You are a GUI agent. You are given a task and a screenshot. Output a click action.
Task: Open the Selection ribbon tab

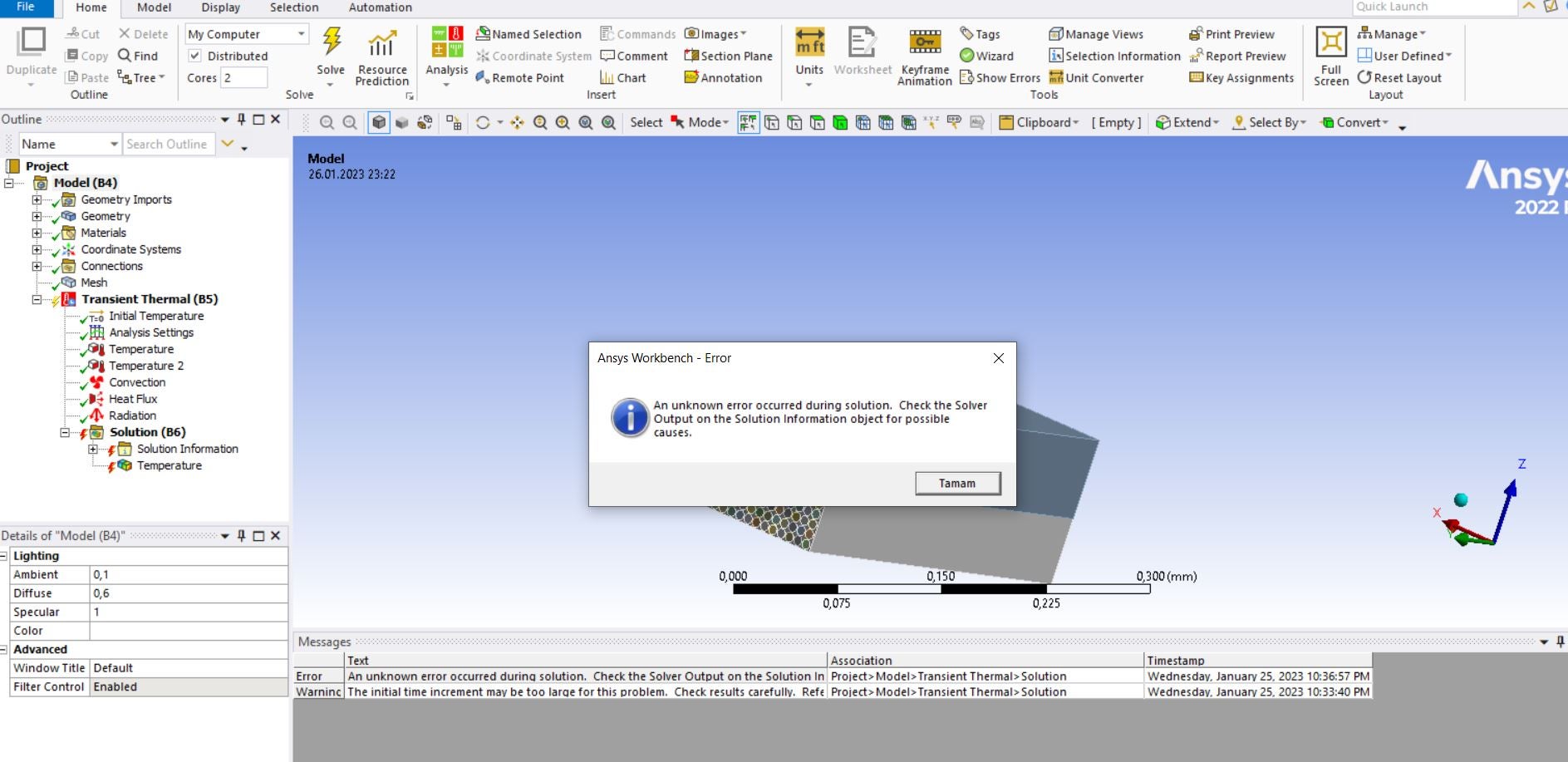point(294,7)
